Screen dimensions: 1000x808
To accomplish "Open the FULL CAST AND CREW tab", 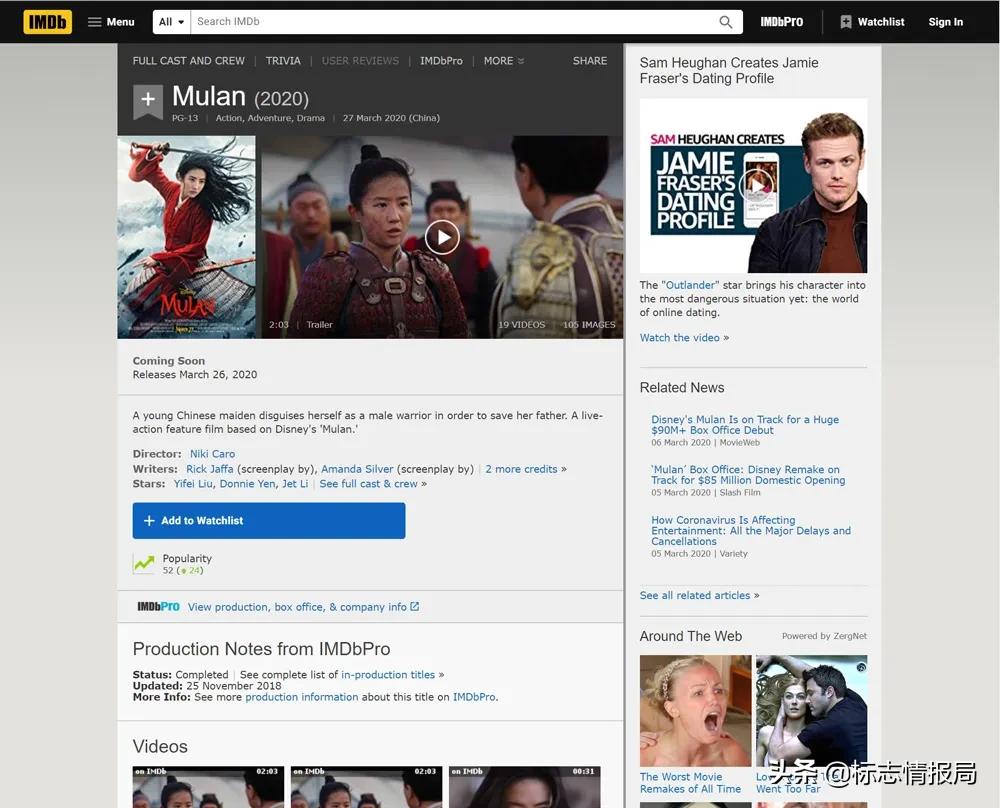I will pos(189,61).
